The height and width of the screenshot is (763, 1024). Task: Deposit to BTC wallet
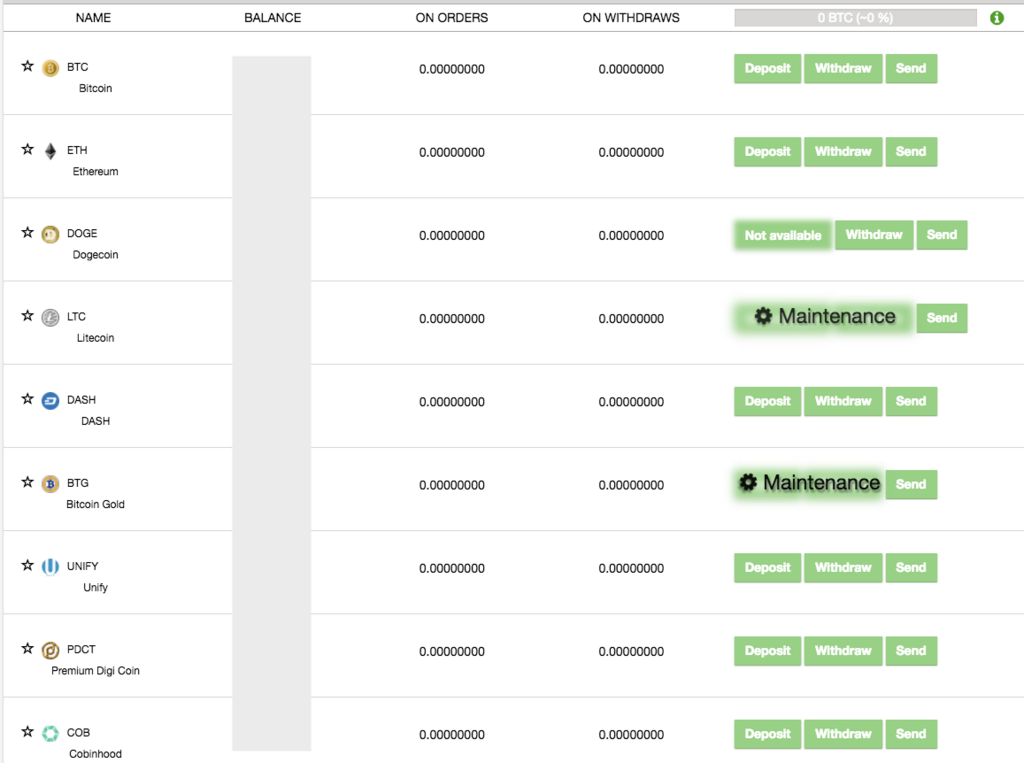767,69
